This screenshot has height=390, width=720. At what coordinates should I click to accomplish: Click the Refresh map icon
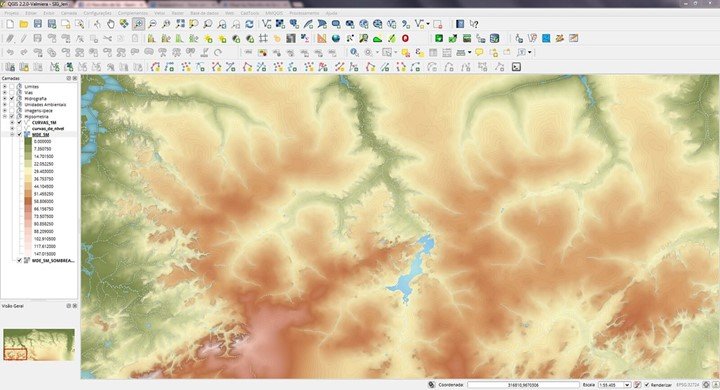[249, 24]
